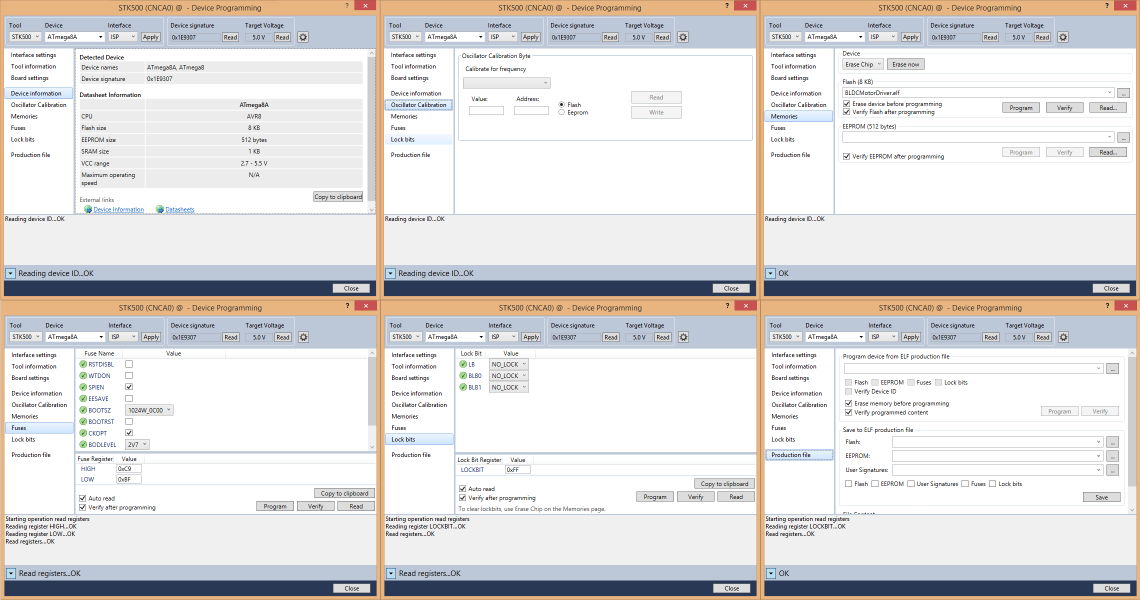The width and height of the screenshot is (1140, 600).
Task: Open the BLB1 NO_LOCK dropdown
Action: (x=508, y=388)
